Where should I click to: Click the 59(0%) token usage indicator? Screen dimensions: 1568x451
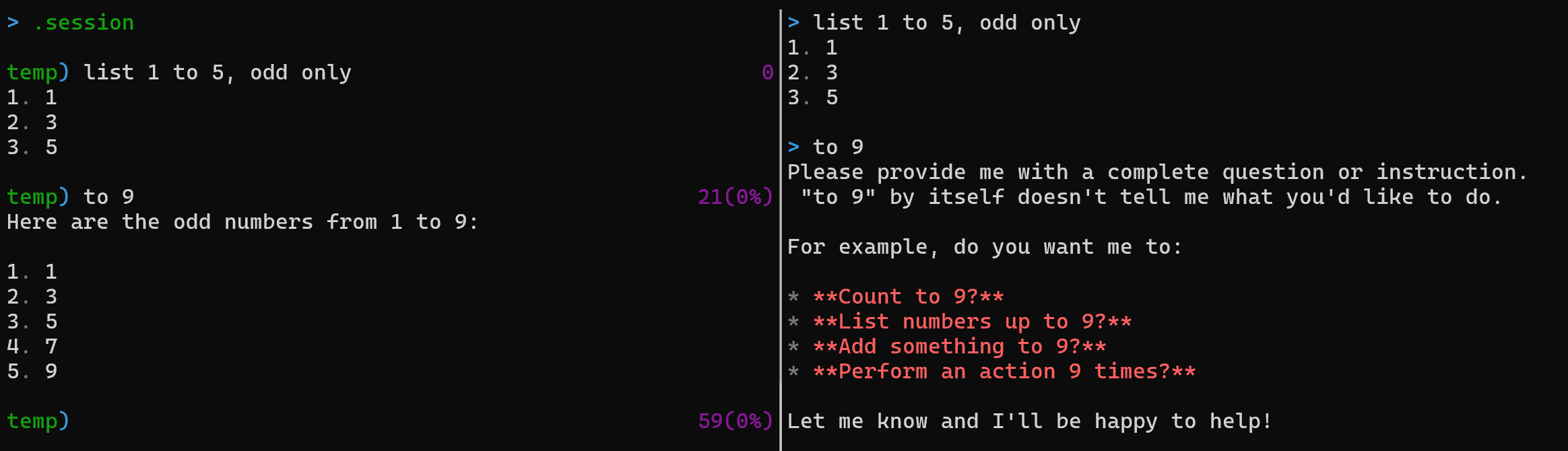735,421
